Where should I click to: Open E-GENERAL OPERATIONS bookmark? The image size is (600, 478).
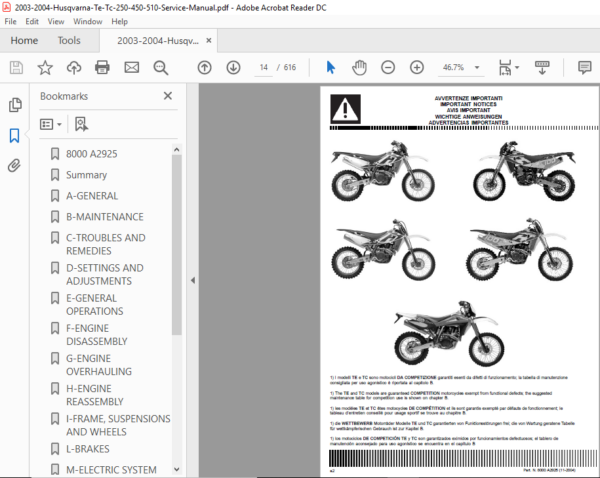pos(95,305)
